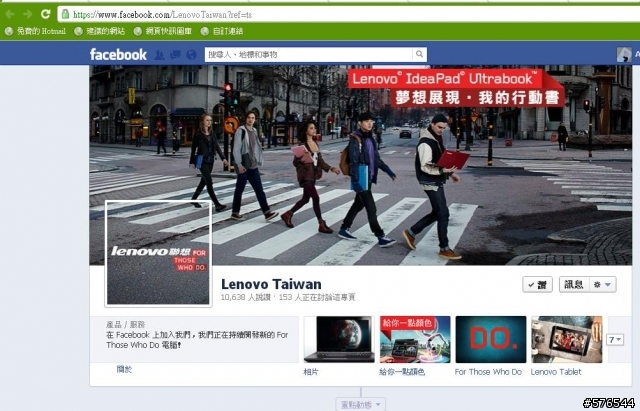
Task: Expand the 7 more apps dropdown
Action: tap(615, 340)
